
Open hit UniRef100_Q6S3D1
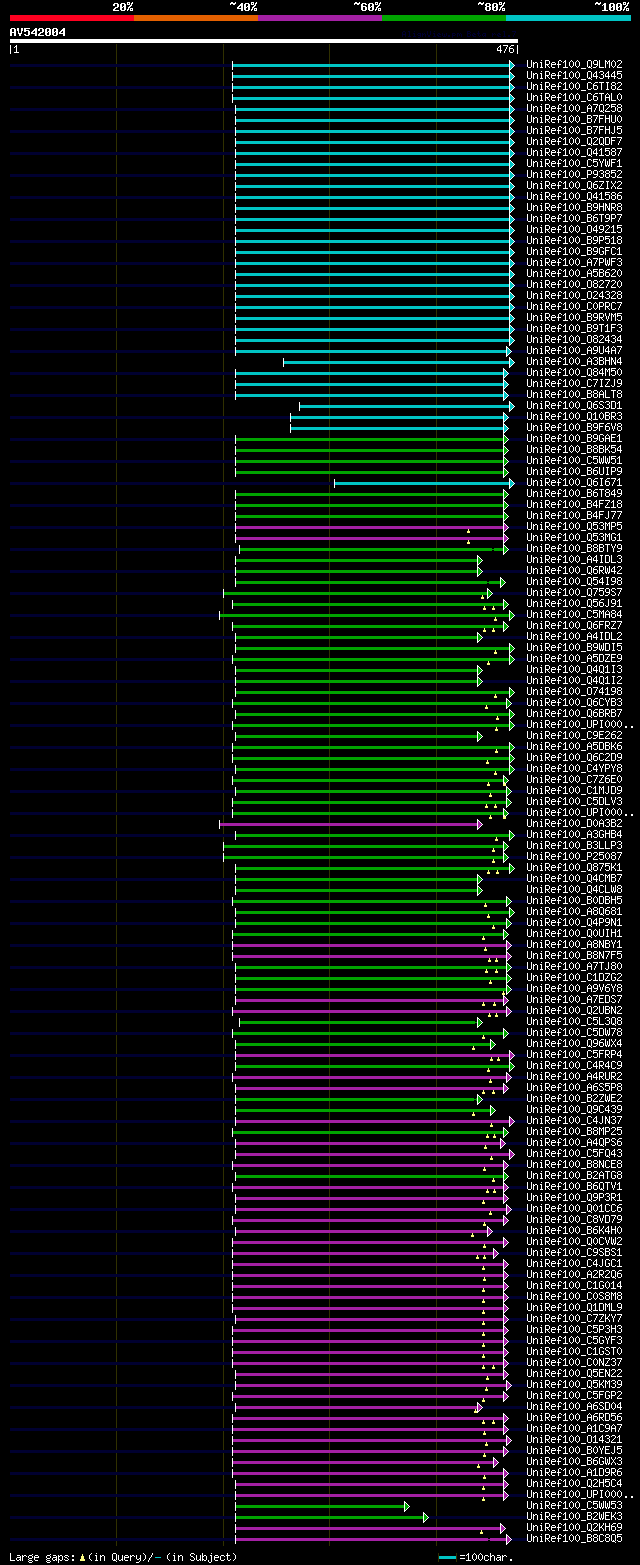pyautogui.click(x=574, y=405)
